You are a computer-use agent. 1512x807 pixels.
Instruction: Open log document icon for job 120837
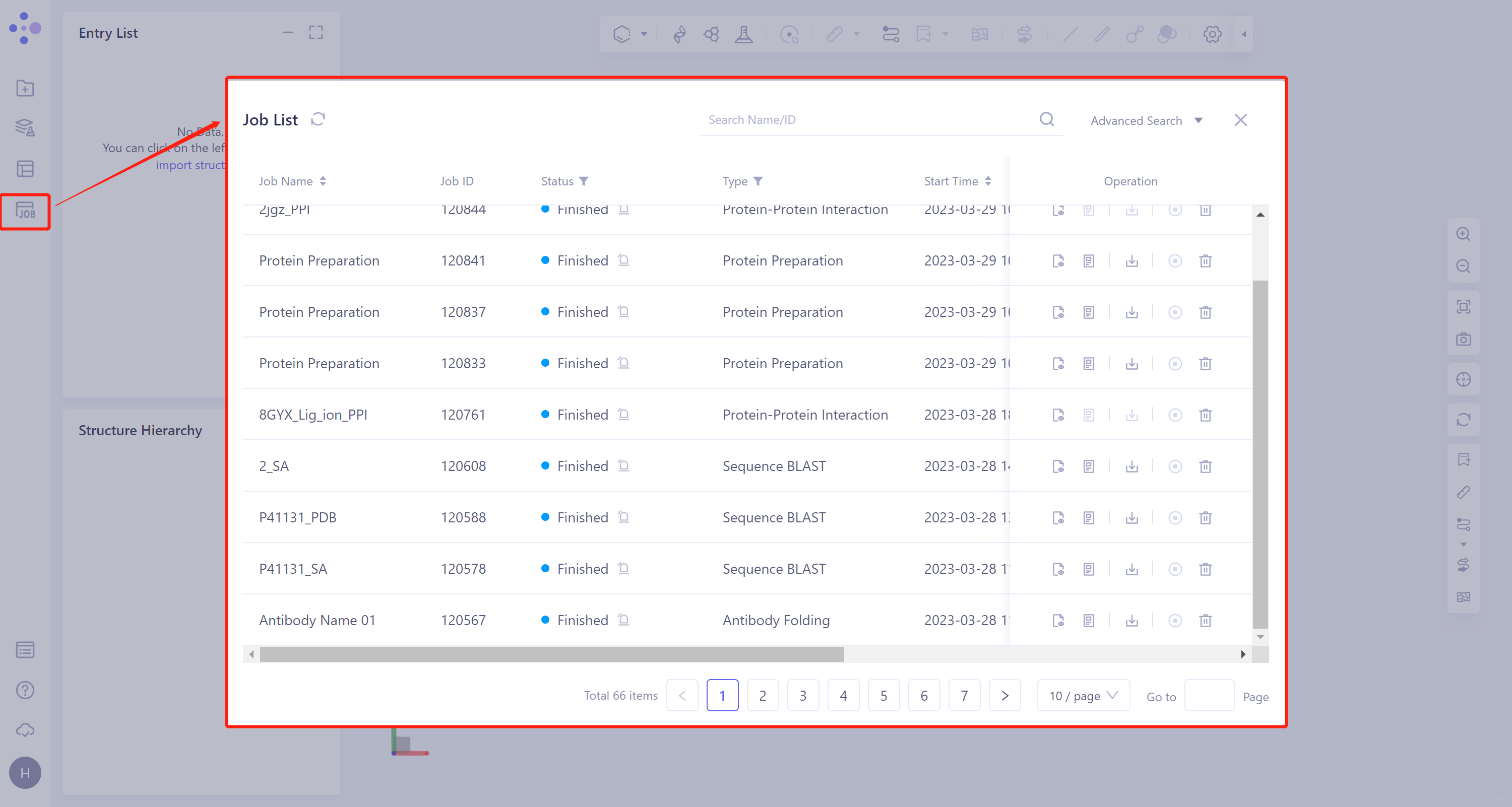tap(1089, 313)
